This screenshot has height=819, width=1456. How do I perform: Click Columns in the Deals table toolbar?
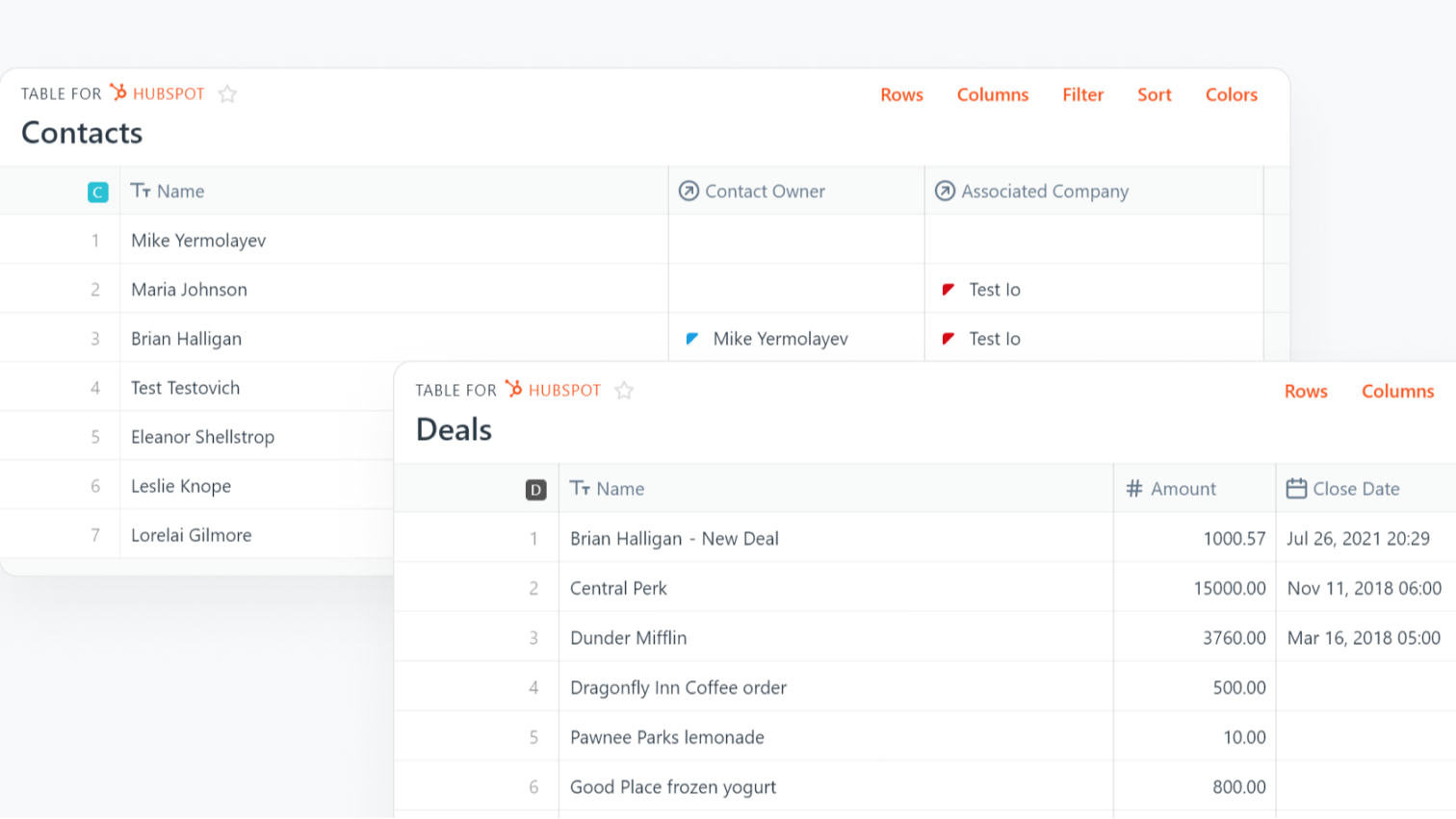click(x=1397, y=391)
